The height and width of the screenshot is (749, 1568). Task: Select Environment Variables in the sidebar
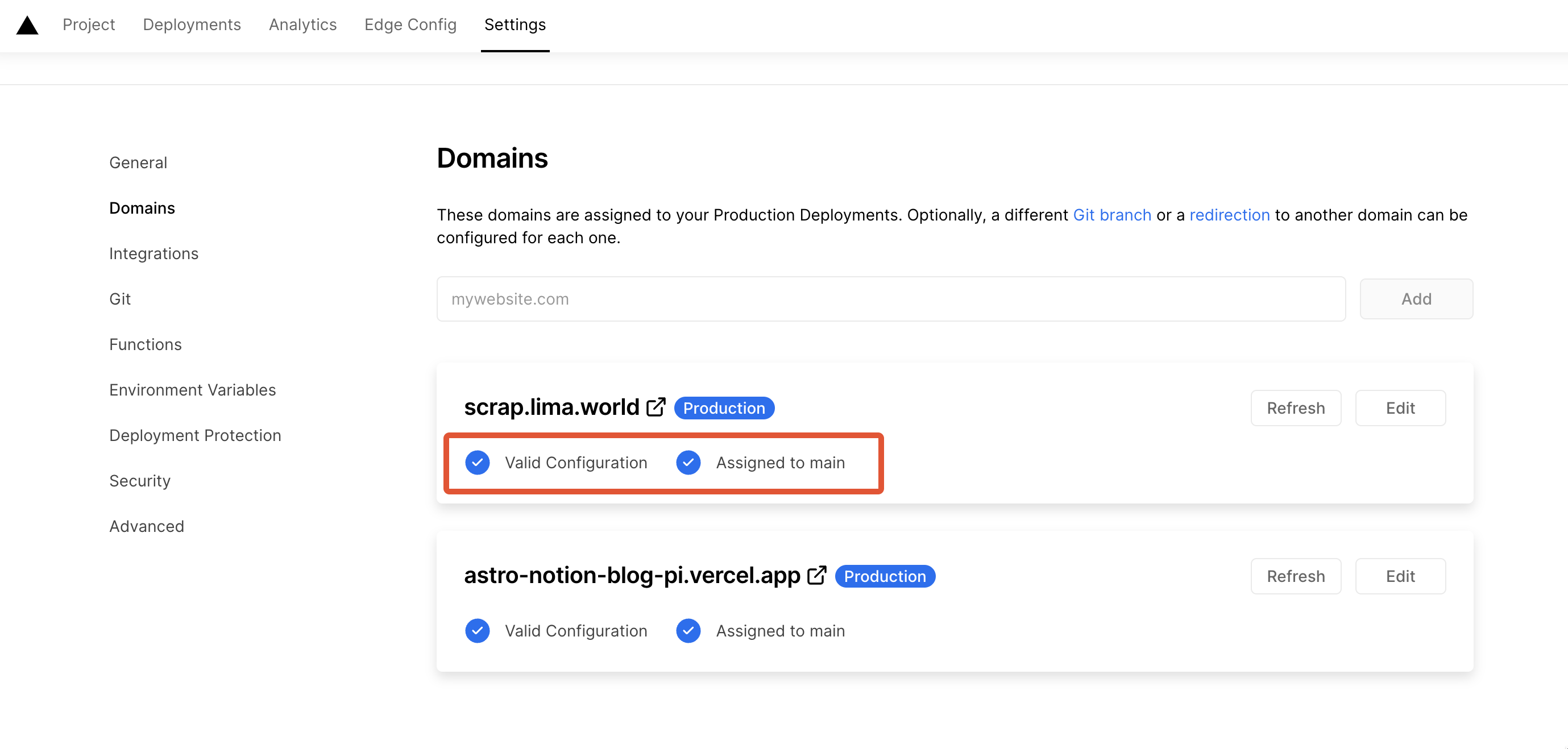[192, 390]
